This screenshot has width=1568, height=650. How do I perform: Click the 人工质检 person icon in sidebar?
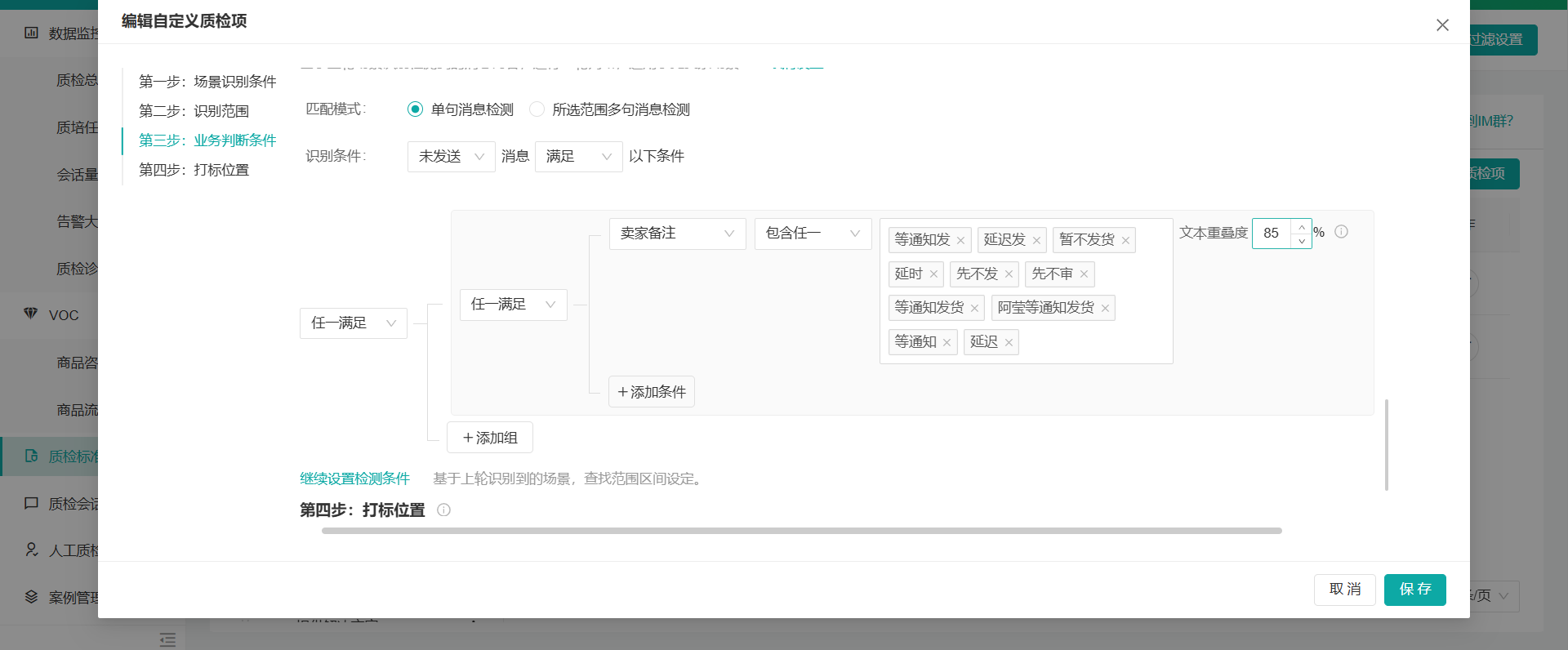pyautogui.click(x=31, y=550)
